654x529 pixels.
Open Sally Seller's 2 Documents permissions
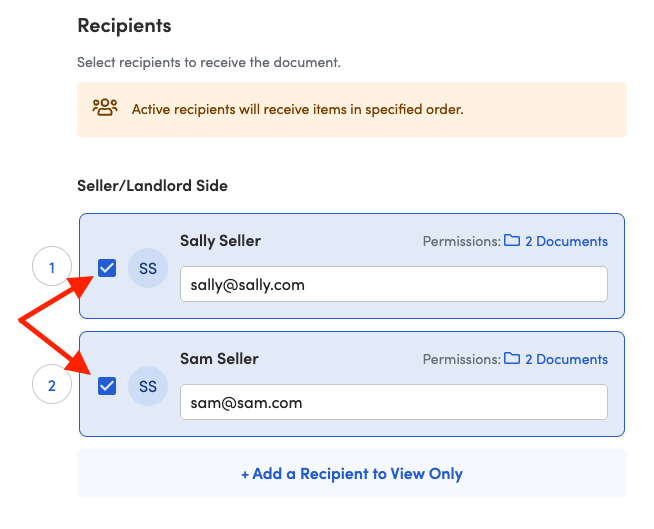pyautogui.click(x=566, y=241)
